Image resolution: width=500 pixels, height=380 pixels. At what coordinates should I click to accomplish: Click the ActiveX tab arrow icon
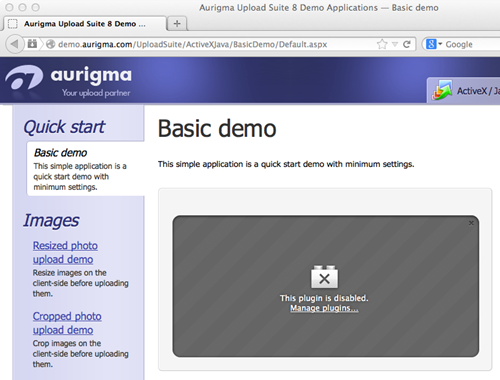point(442,90)
